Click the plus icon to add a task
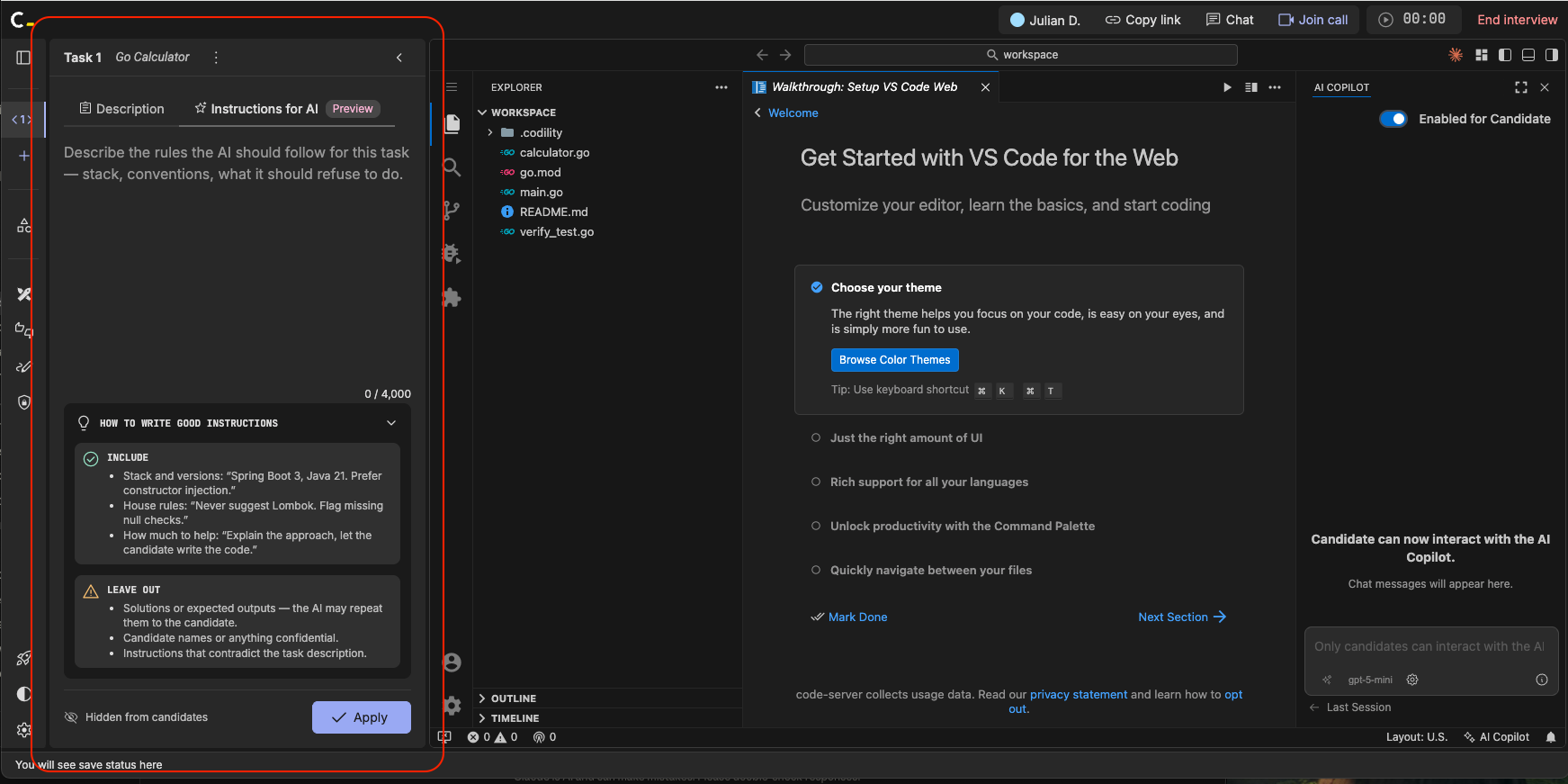Image resolution: width=1568 pixels, height=784 pixels. pyautogui.click(x=24, y=156)
